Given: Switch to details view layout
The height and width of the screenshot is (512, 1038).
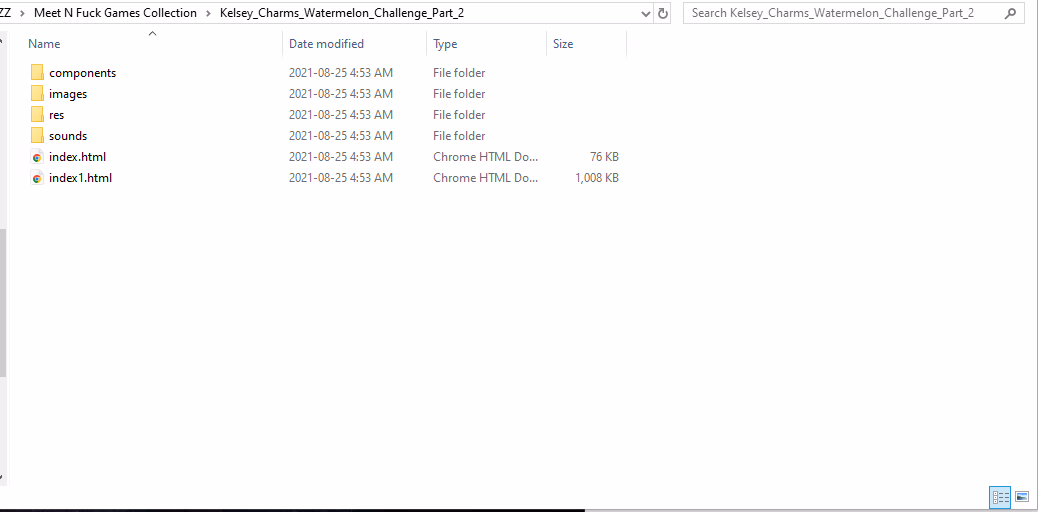Looking at the screenshot, I should [999, 497].
